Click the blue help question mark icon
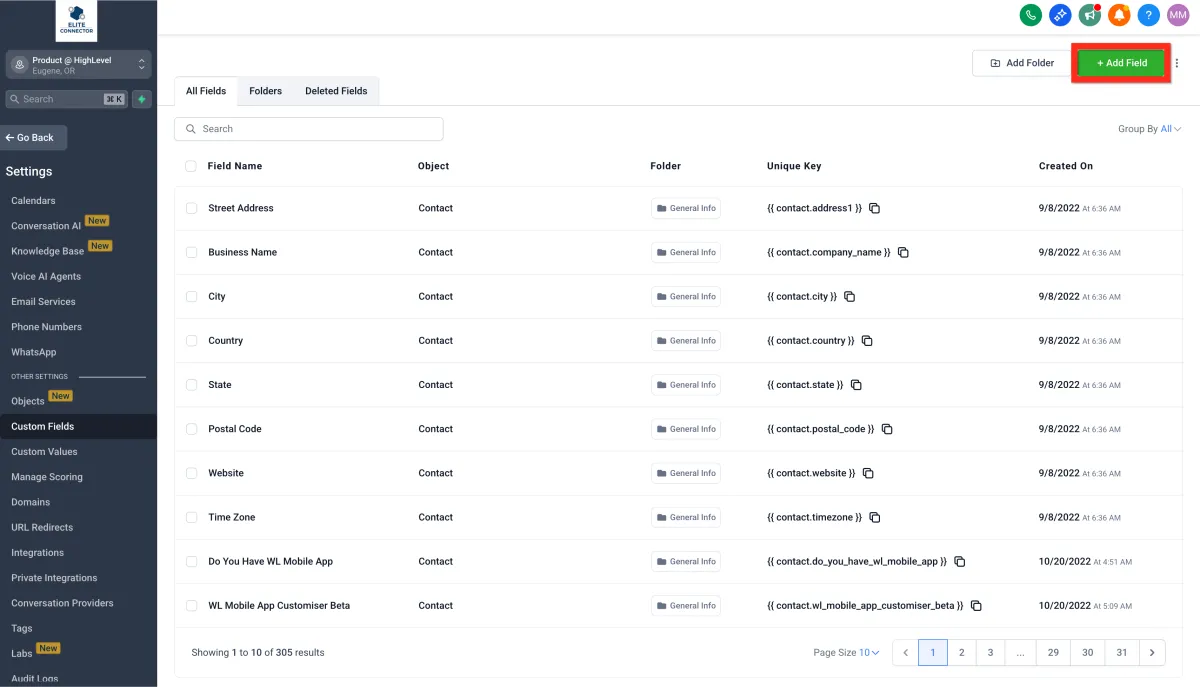1200x687 pixels. 1149,15
